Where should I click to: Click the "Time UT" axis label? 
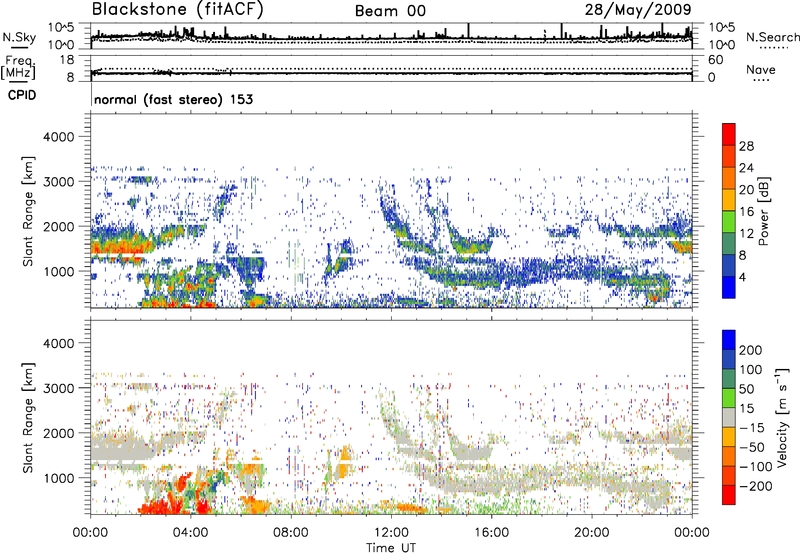tap(391, 548)
